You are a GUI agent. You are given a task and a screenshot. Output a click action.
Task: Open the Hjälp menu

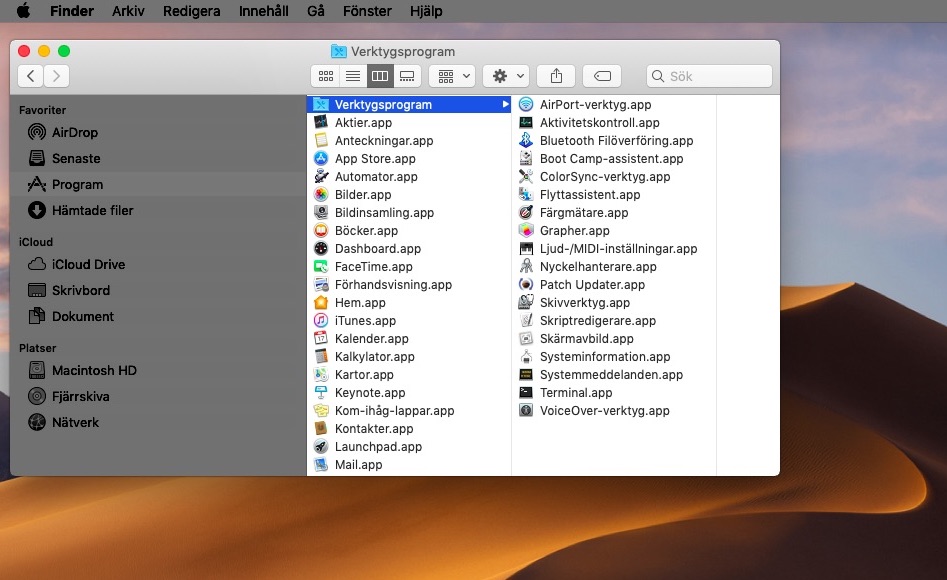[x=426, y=11]
